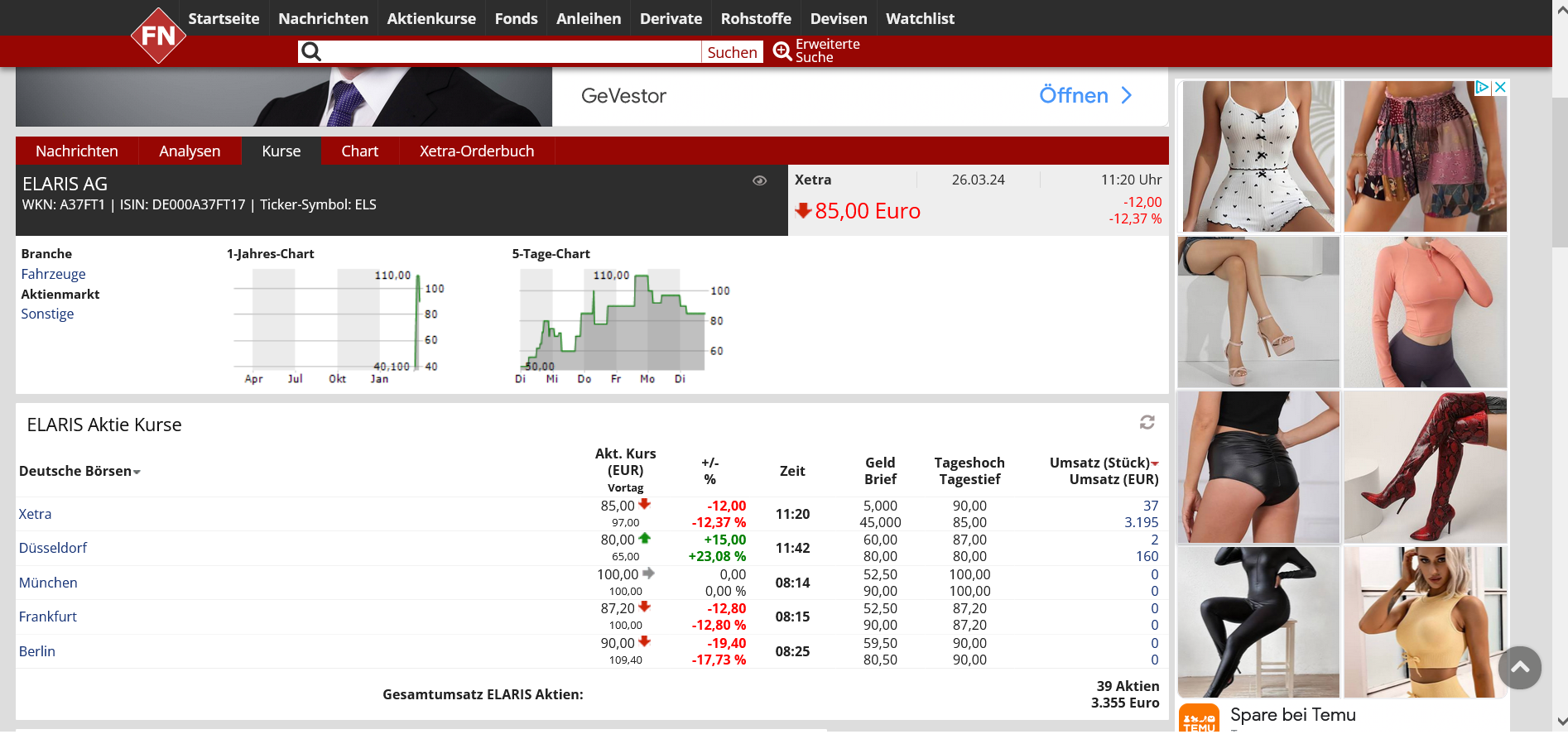Switch to the Xetra-Orderbuch tab

[x=476, y=151]
